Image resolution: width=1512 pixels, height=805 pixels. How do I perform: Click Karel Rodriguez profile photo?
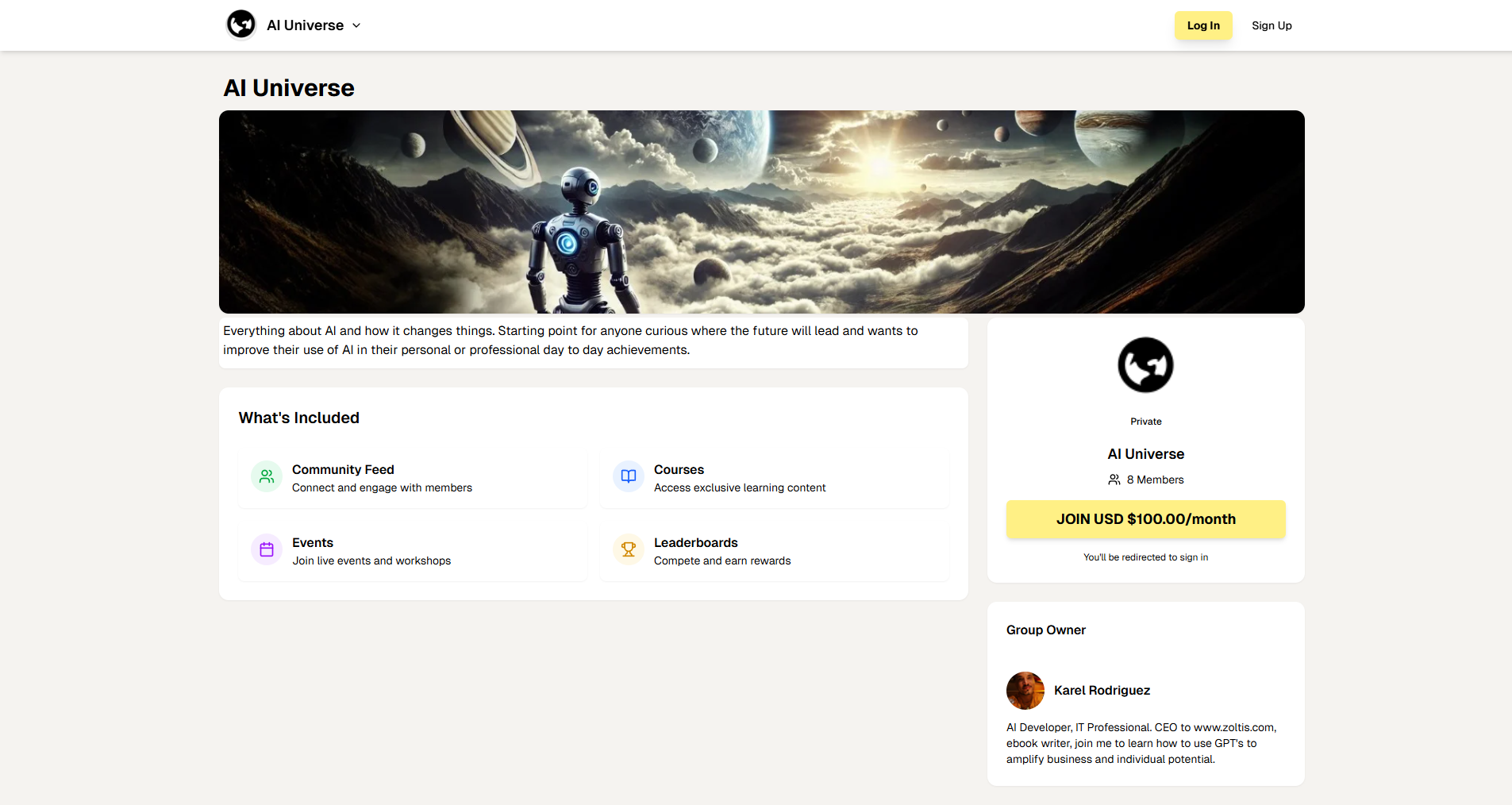coord(1025,691)
